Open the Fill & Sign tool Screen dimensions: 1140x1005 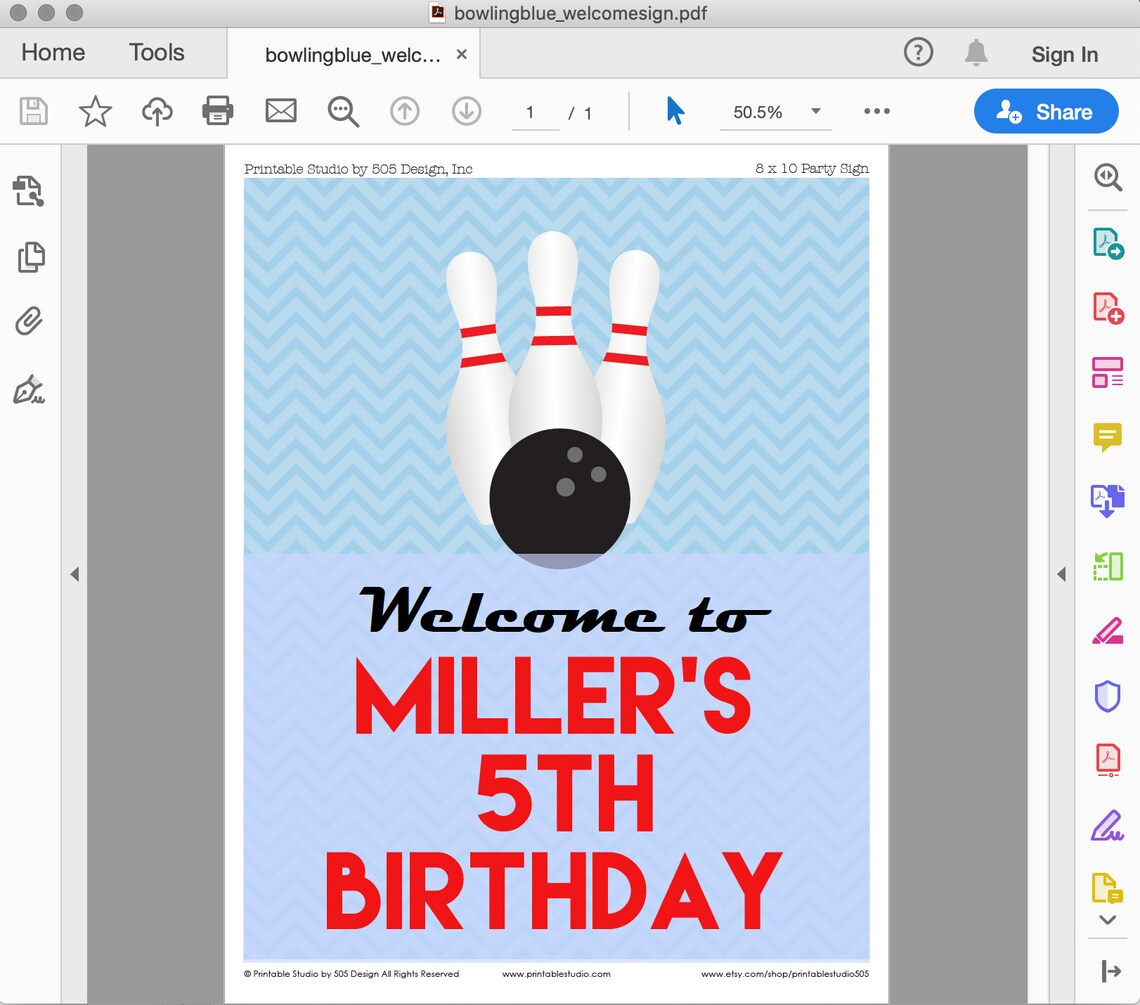1107,825
